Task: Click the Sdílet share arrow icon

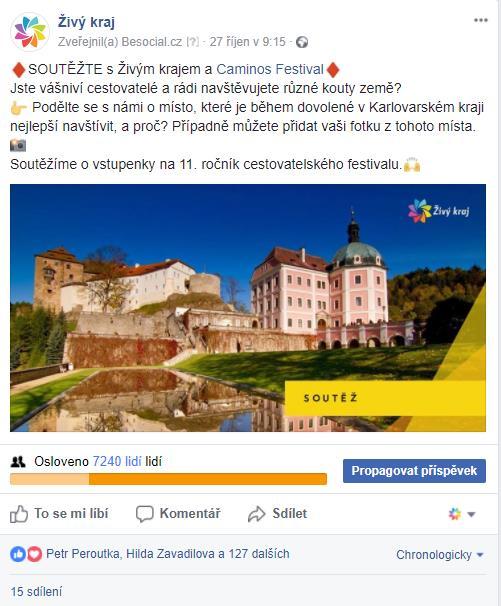Action: 256,514
